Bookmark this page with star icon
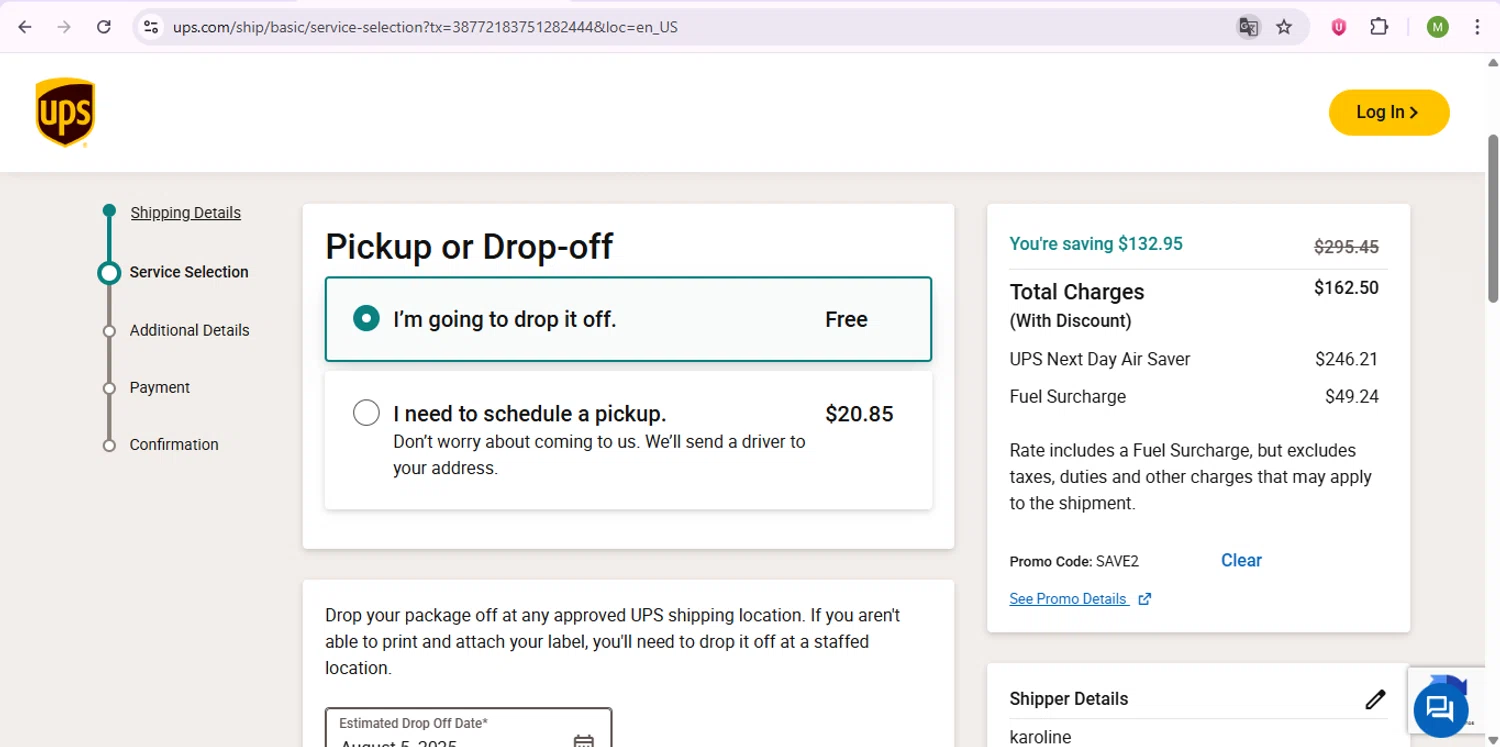The image size is (1500, 747). tap(1284, 27)
